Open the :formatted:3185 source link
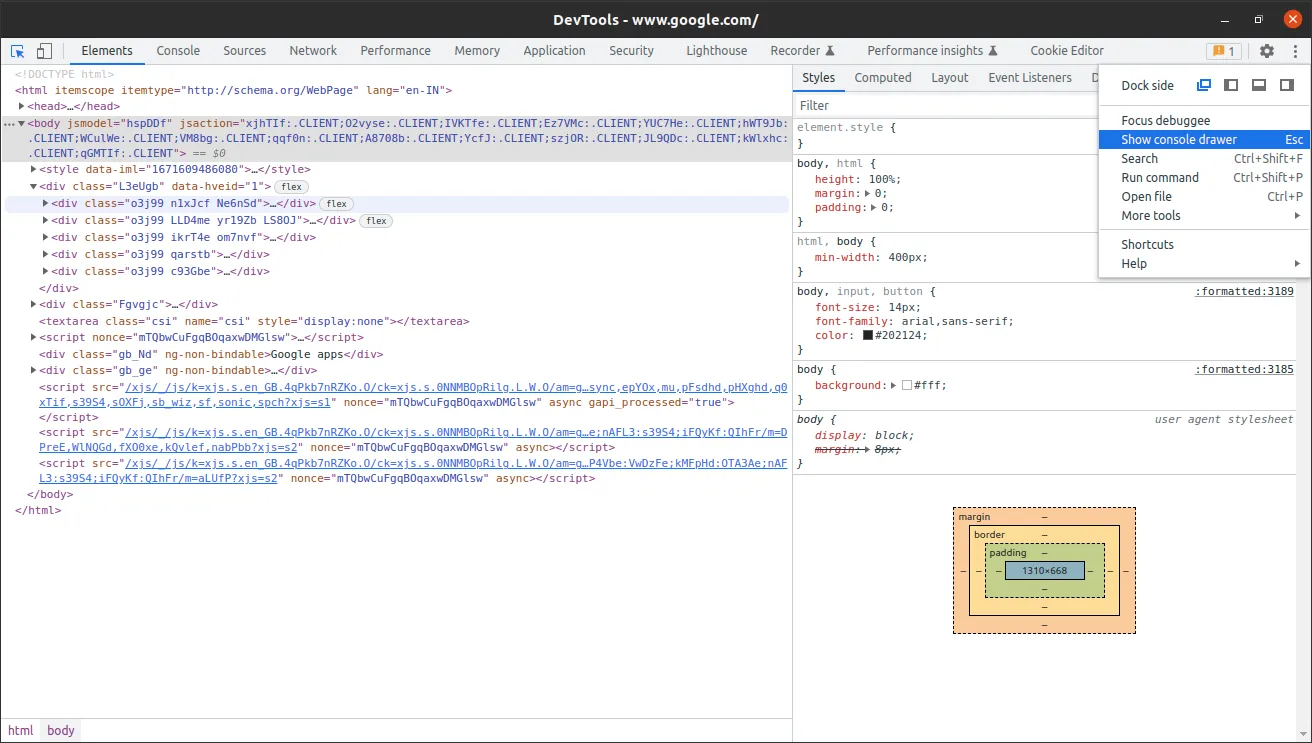This screenshot has height=743, width=1312. [1244, 370]
